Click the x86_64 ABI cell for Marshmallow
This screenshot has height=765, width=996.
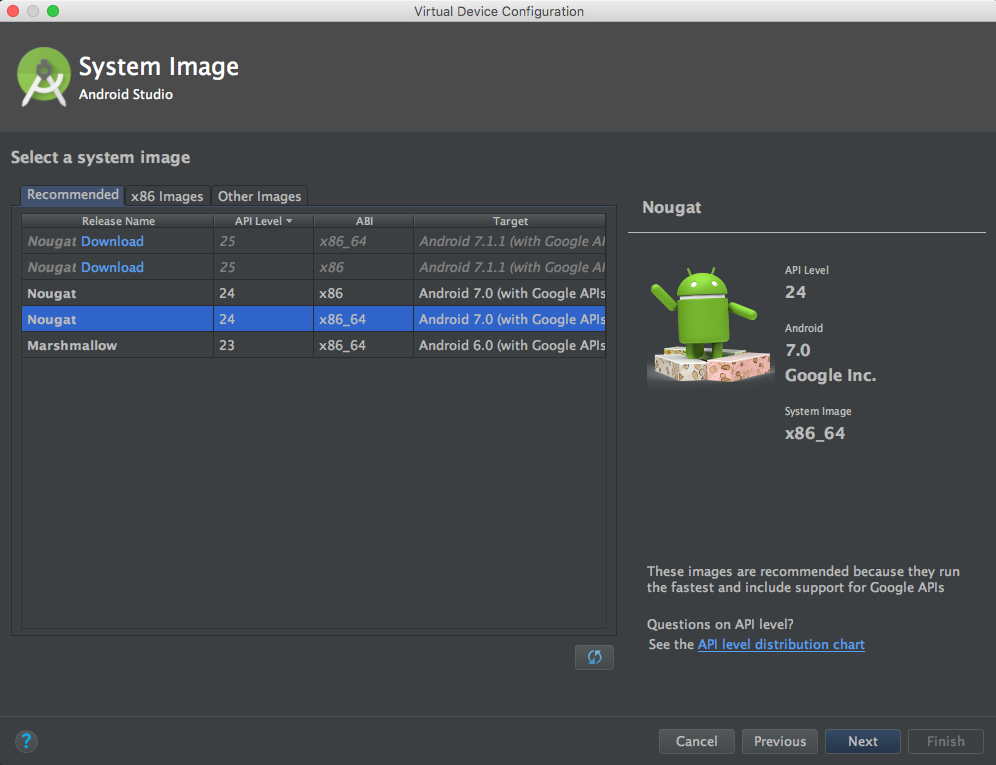pyautogui.click(x=364, y=345)
